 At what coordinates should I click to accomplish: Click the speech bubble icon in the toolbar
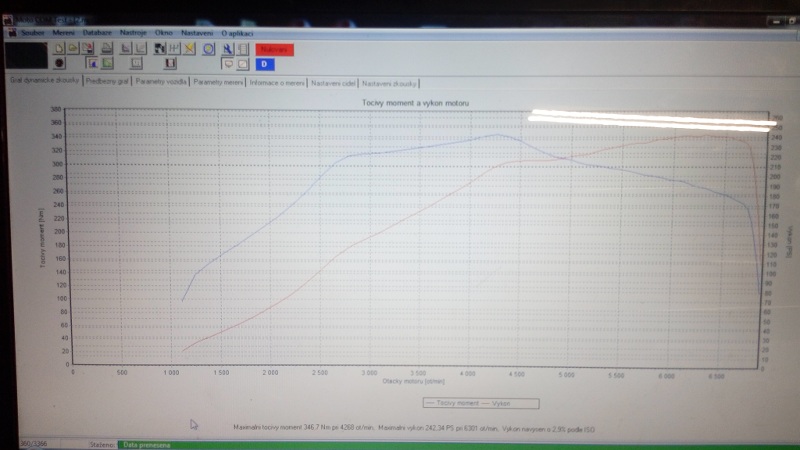228,63
